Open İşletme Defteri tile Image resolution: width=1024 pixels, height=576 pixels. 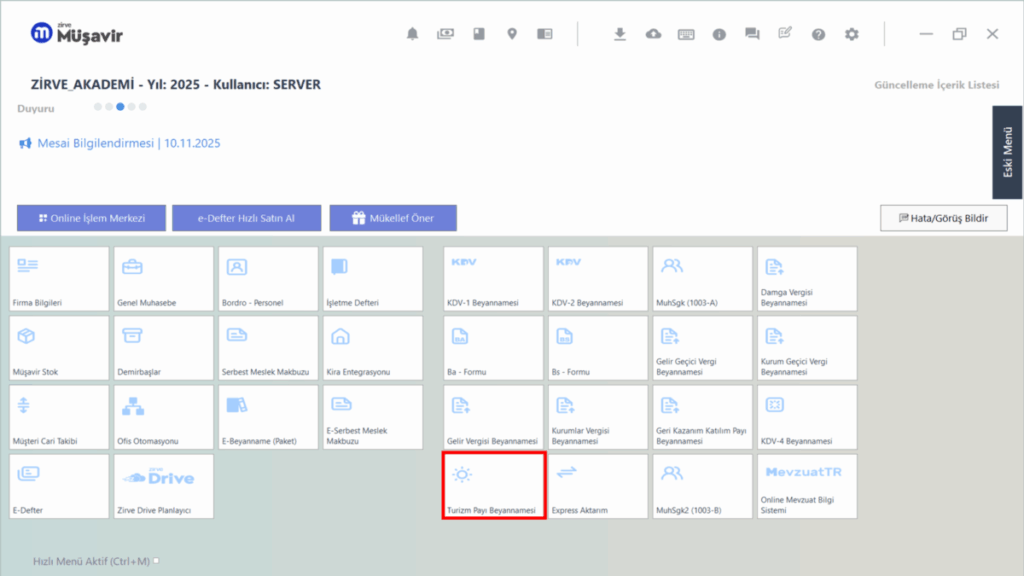[372, 279]
